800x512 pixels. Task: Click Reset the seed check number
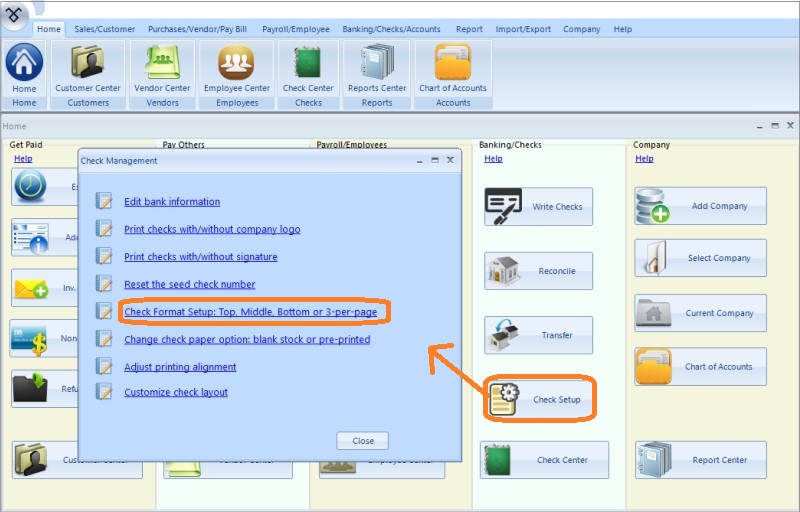click(189, 285)
